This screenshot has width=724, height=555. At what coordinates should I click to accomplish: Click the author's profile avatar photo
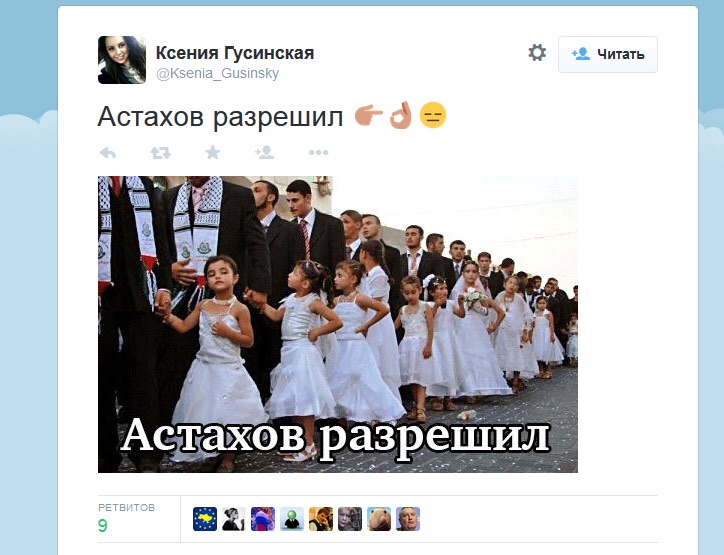pyautogui.click(x=122, y=60)
